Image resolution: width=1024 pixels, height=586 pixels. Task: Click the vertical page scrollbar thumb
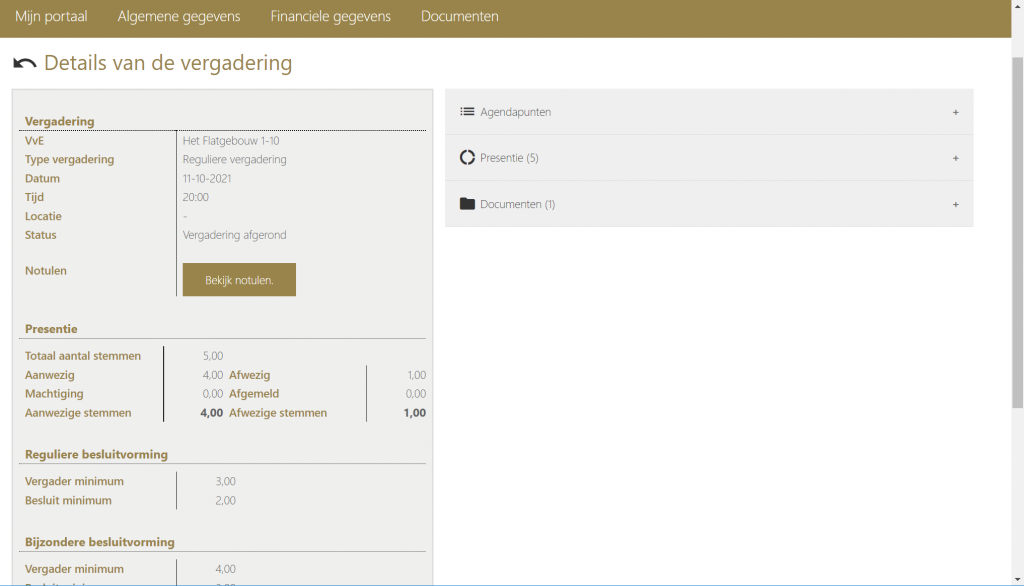1017,230
